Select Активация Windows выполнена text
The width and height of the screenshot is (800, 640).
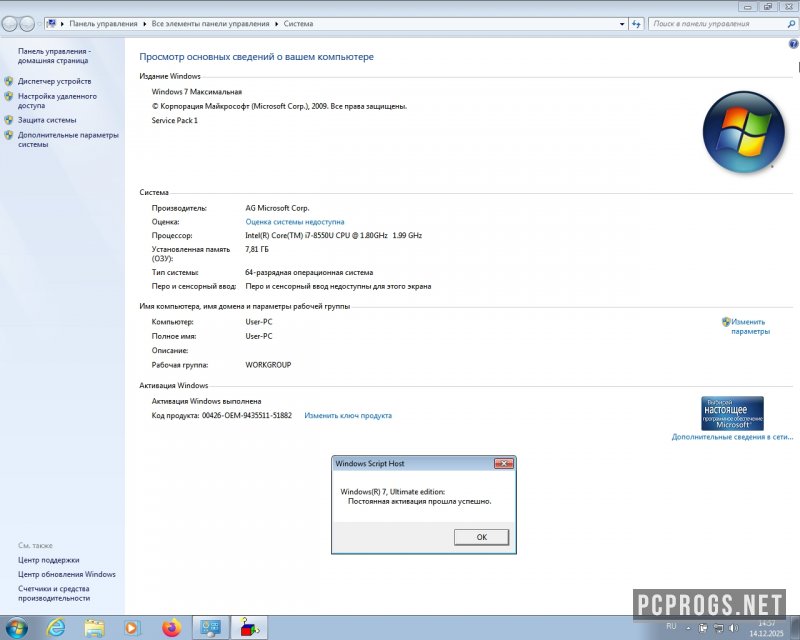click(206, 401)
